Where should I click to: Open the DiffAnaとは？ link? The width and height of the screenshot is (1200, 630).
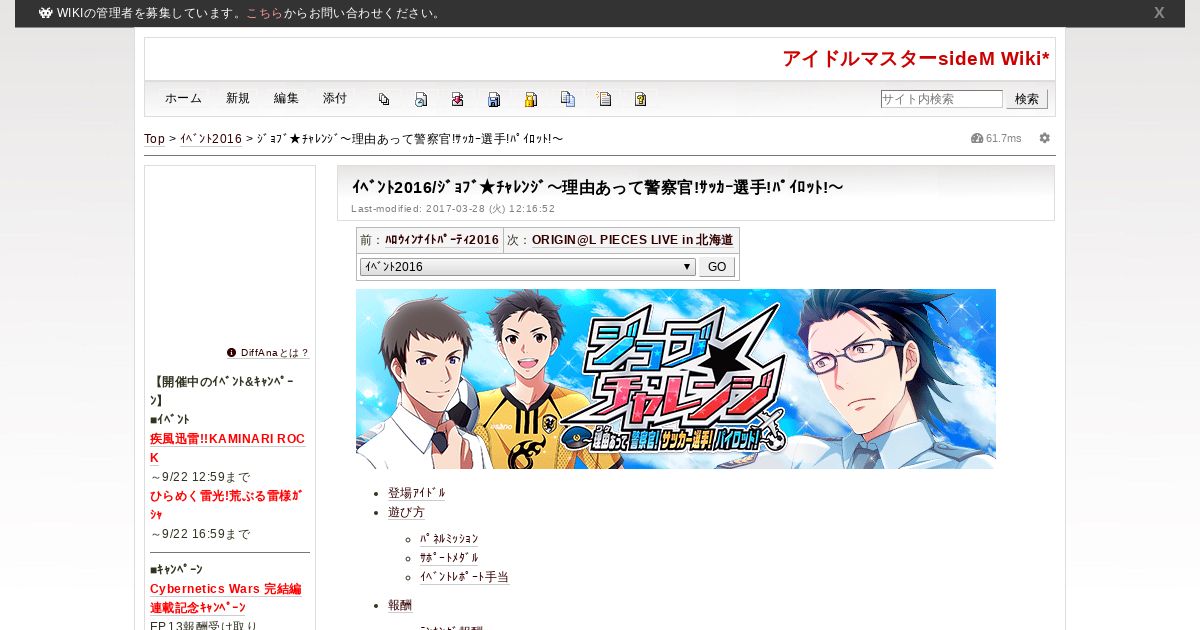(275, 353)
